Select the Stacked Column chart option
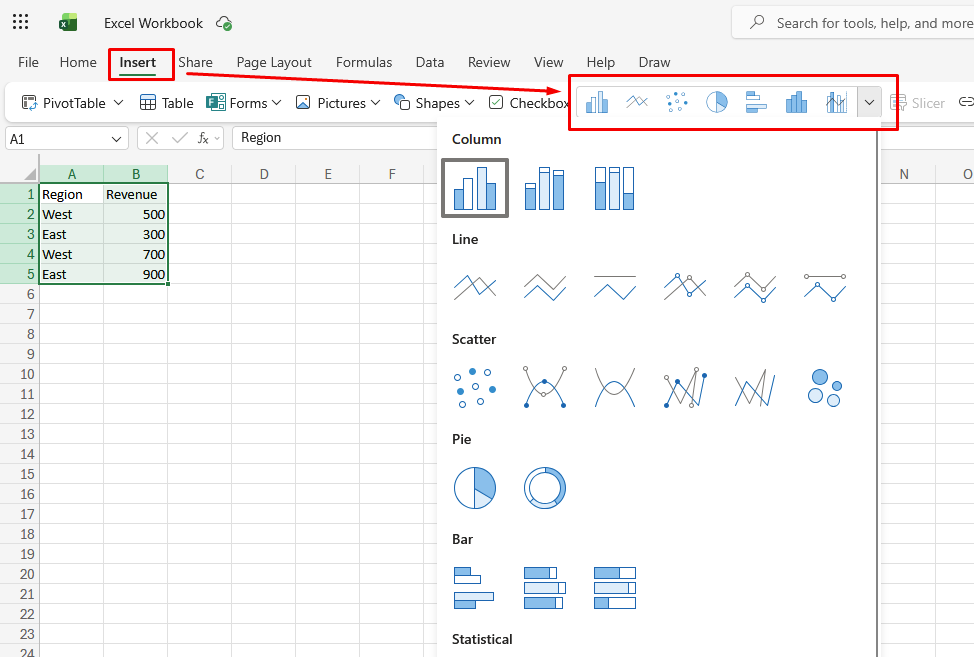Viewport: 974px width, 657px height. [x=545, y=188]
